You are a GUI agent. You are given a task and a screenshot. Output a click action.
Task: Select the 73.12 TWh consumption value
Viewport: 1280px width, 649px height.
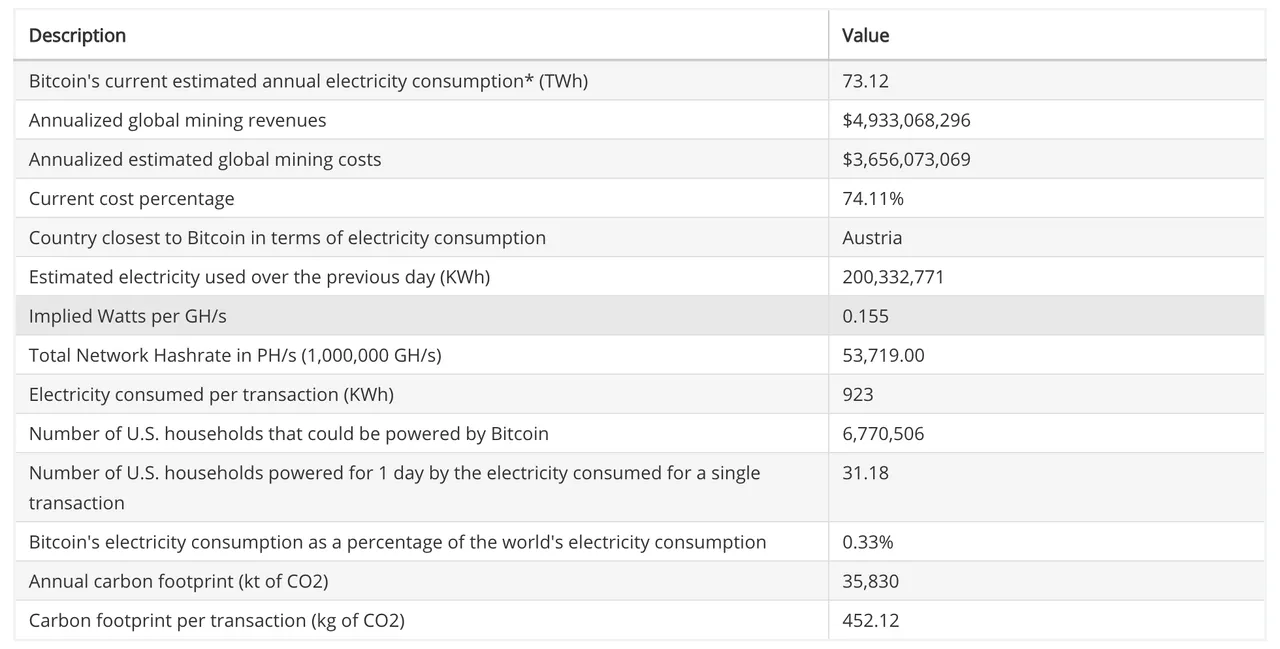tap(865, 81)
